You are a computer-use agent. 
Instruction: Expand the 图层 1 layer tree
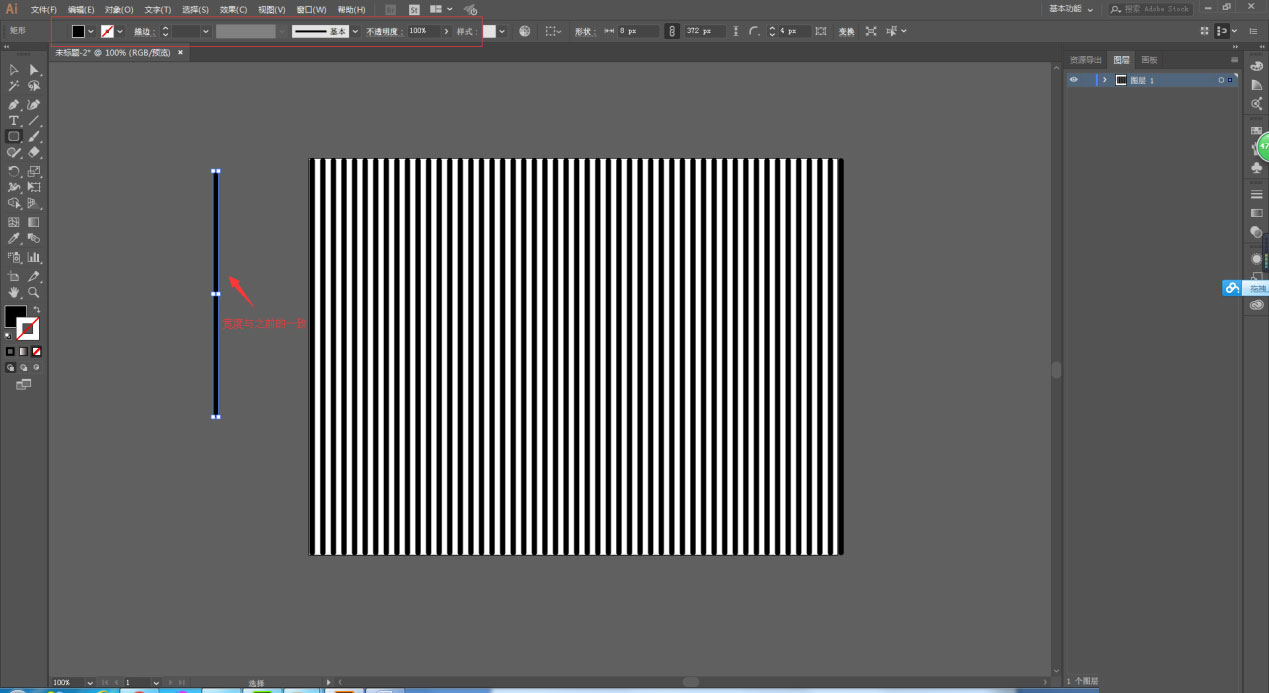pos(1105,80)
